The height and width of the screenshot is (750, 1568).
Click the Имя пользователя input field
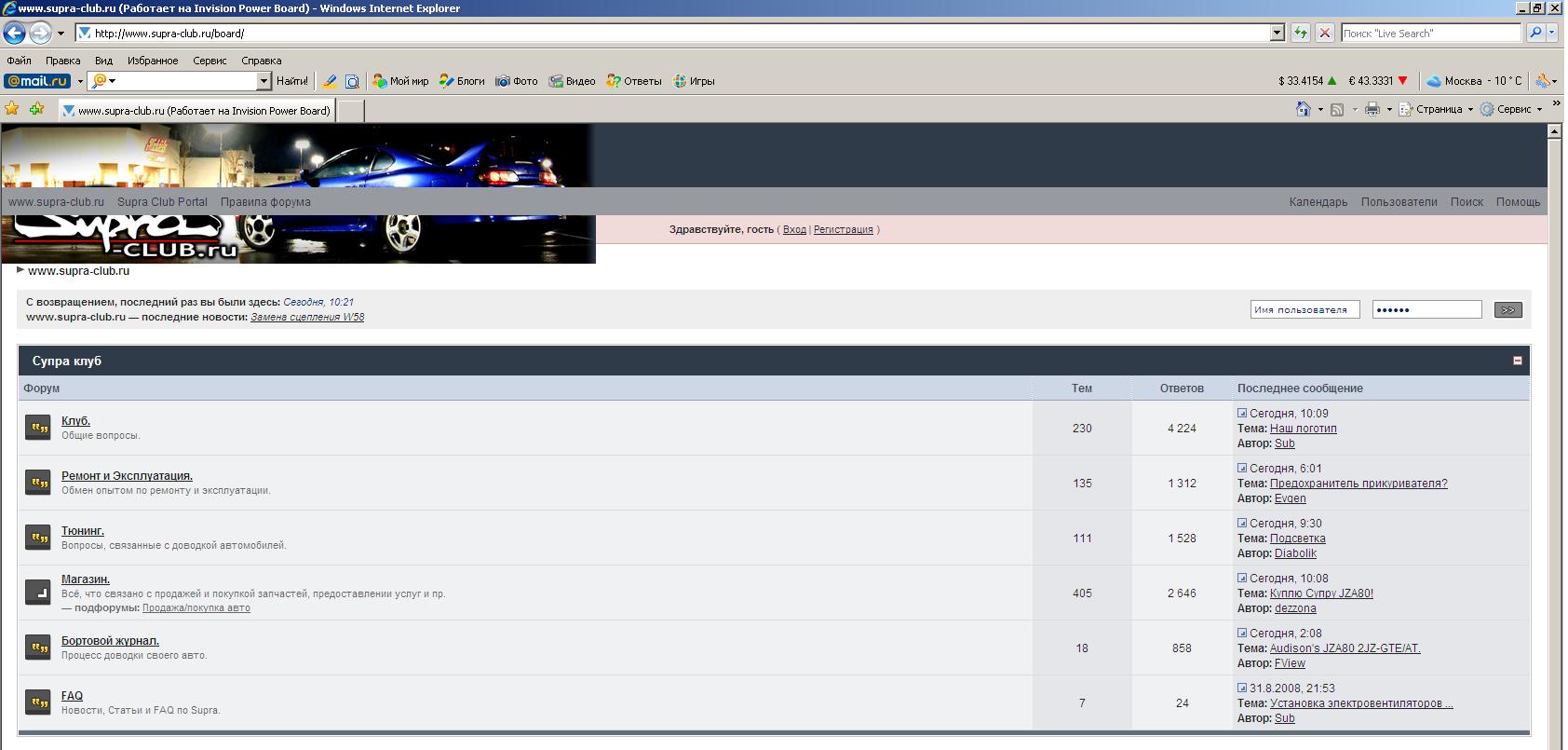(x=1304, y=310)
